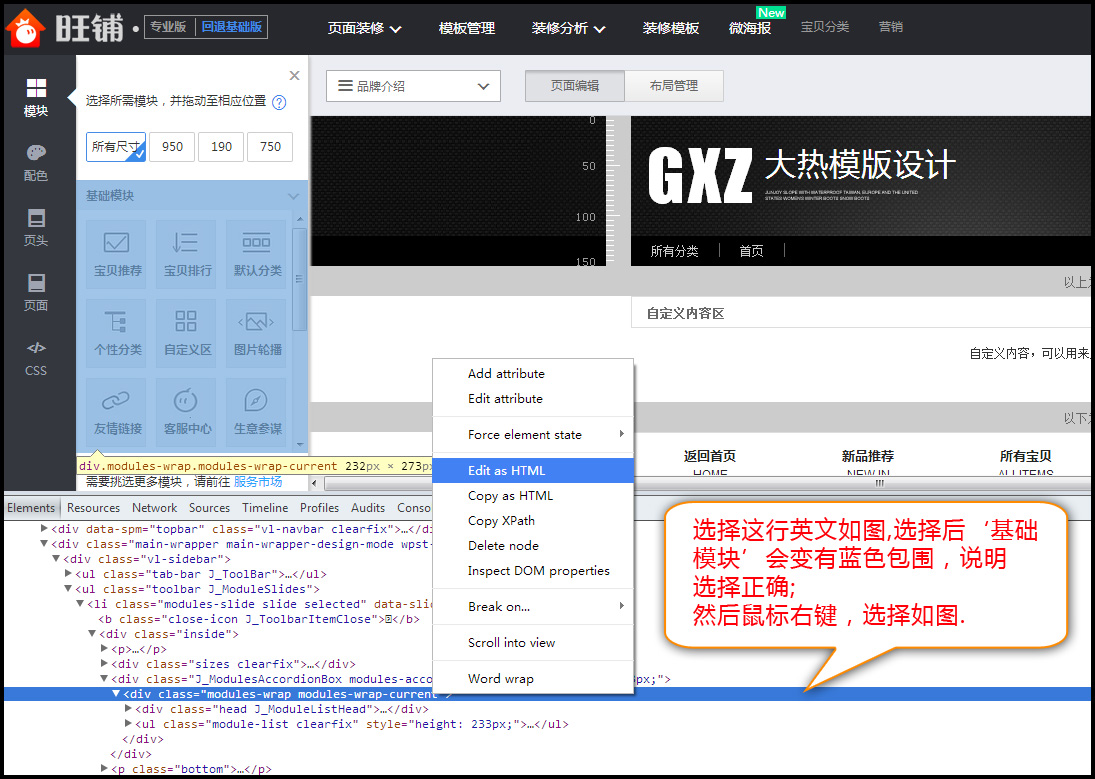Image resolution: width=1095 pixels, height=779 pixels.
Task: Open 装修模板 in top navigation
Action: pyautogui.click(x=671, y=28)
